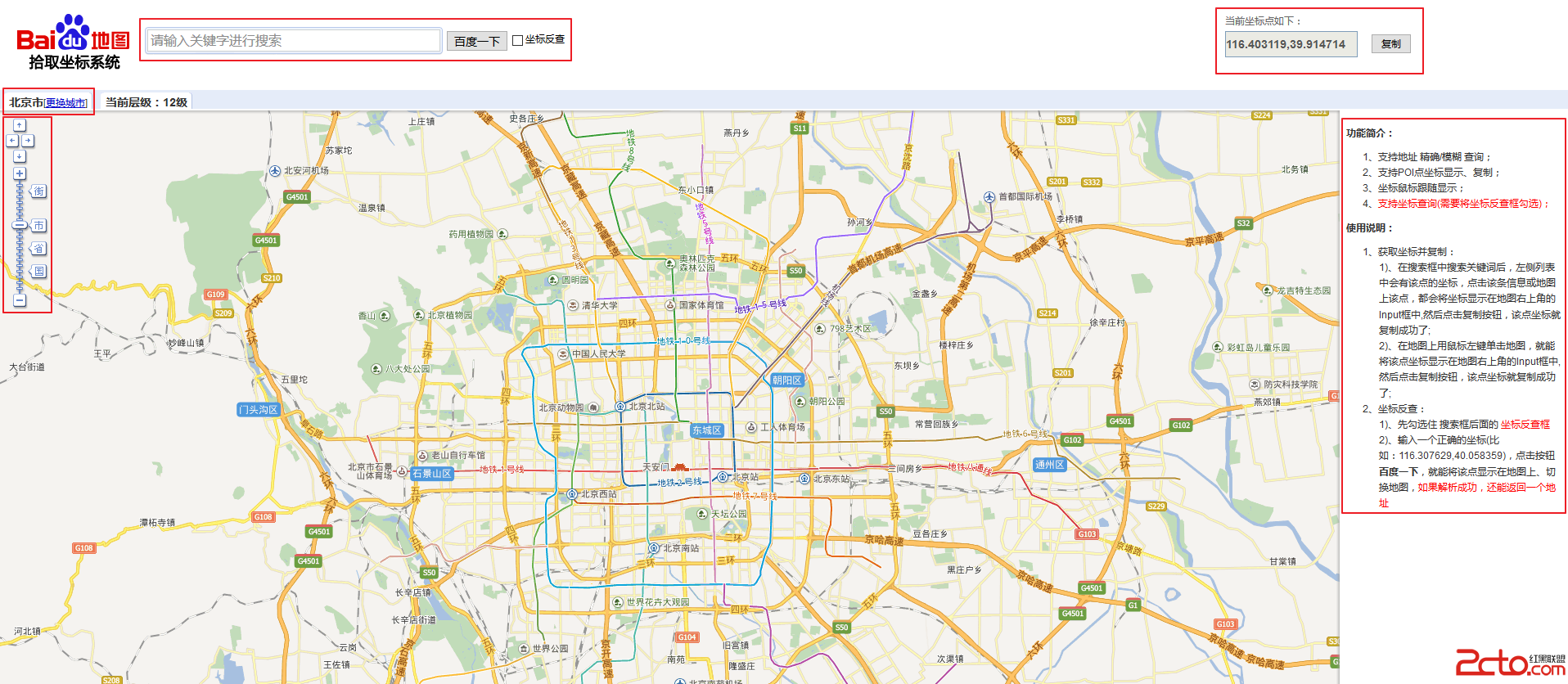Select the 北京站 railway station icon
This screenshot has width=1568, height=684.
click(723, 477)
